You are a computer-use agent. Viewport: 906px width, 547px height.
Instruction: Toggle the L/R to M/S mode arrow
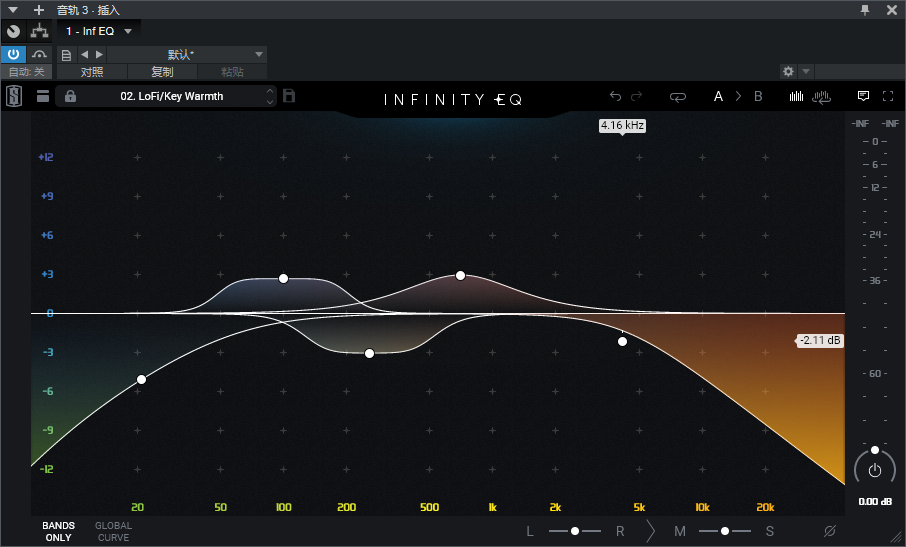click(x=651, y=531)
